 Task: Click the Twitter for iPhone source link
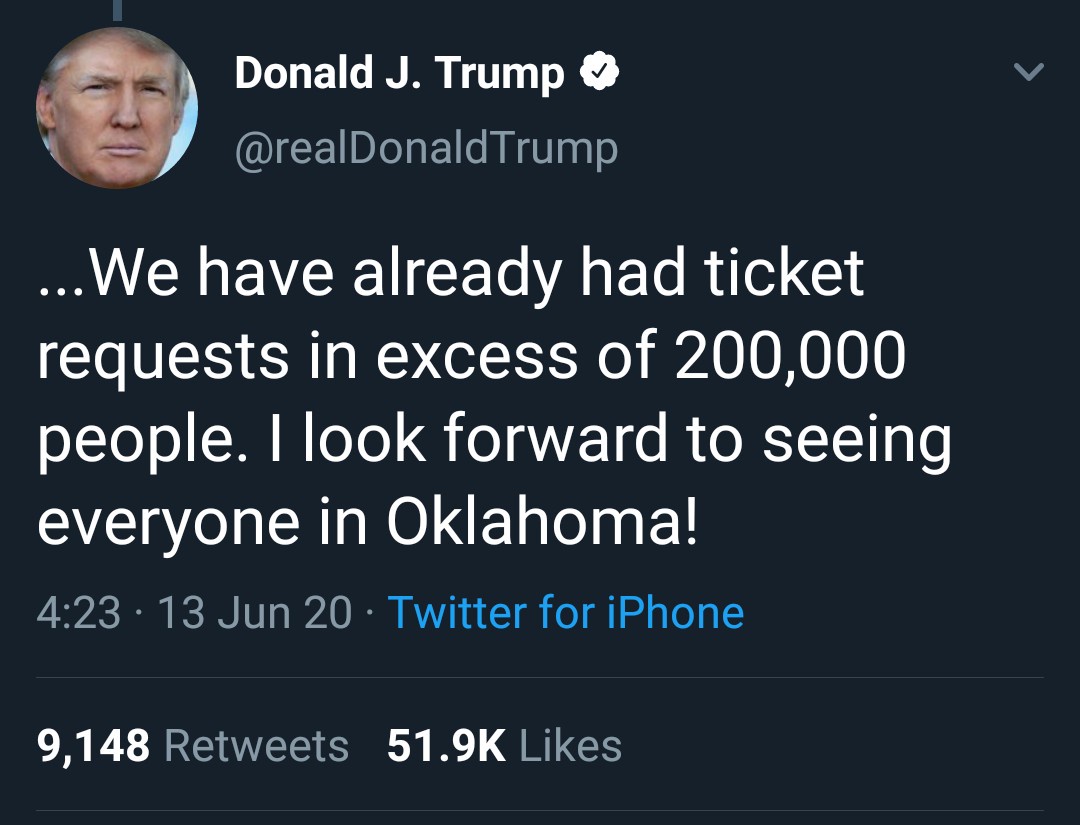tap(565, 612)
